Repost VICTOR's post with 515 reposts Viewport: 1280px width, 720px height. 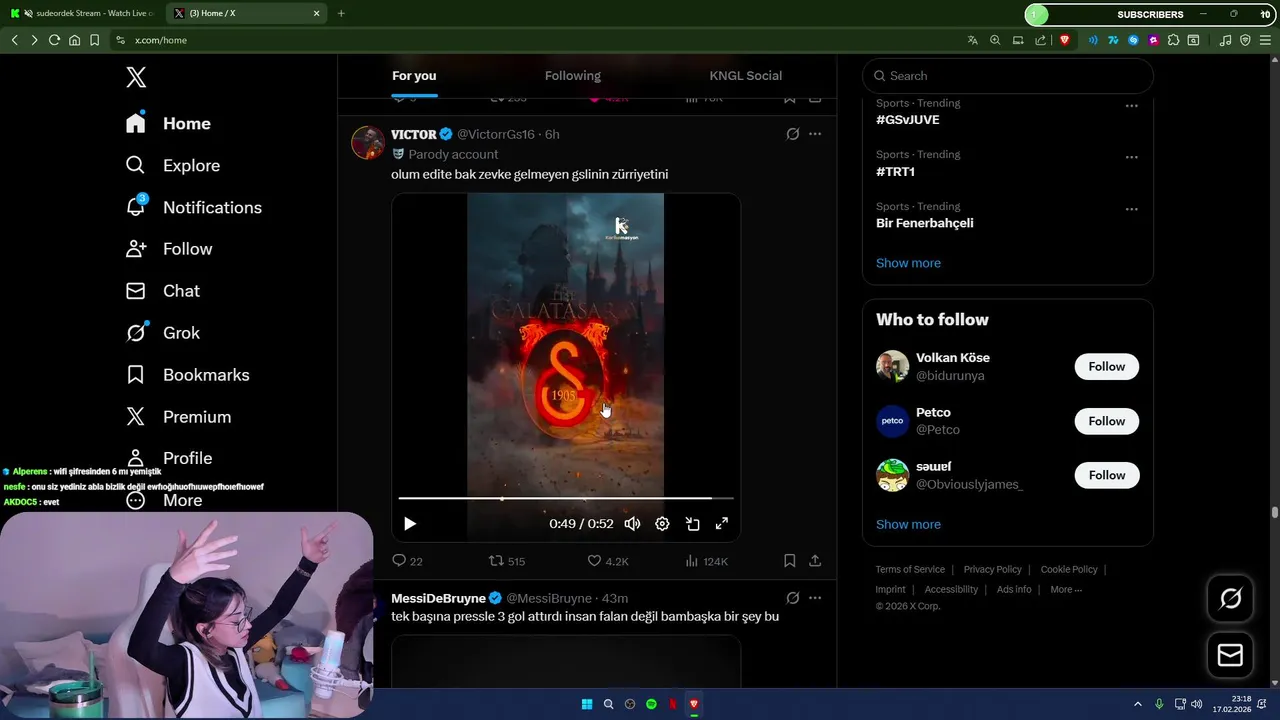506,561
